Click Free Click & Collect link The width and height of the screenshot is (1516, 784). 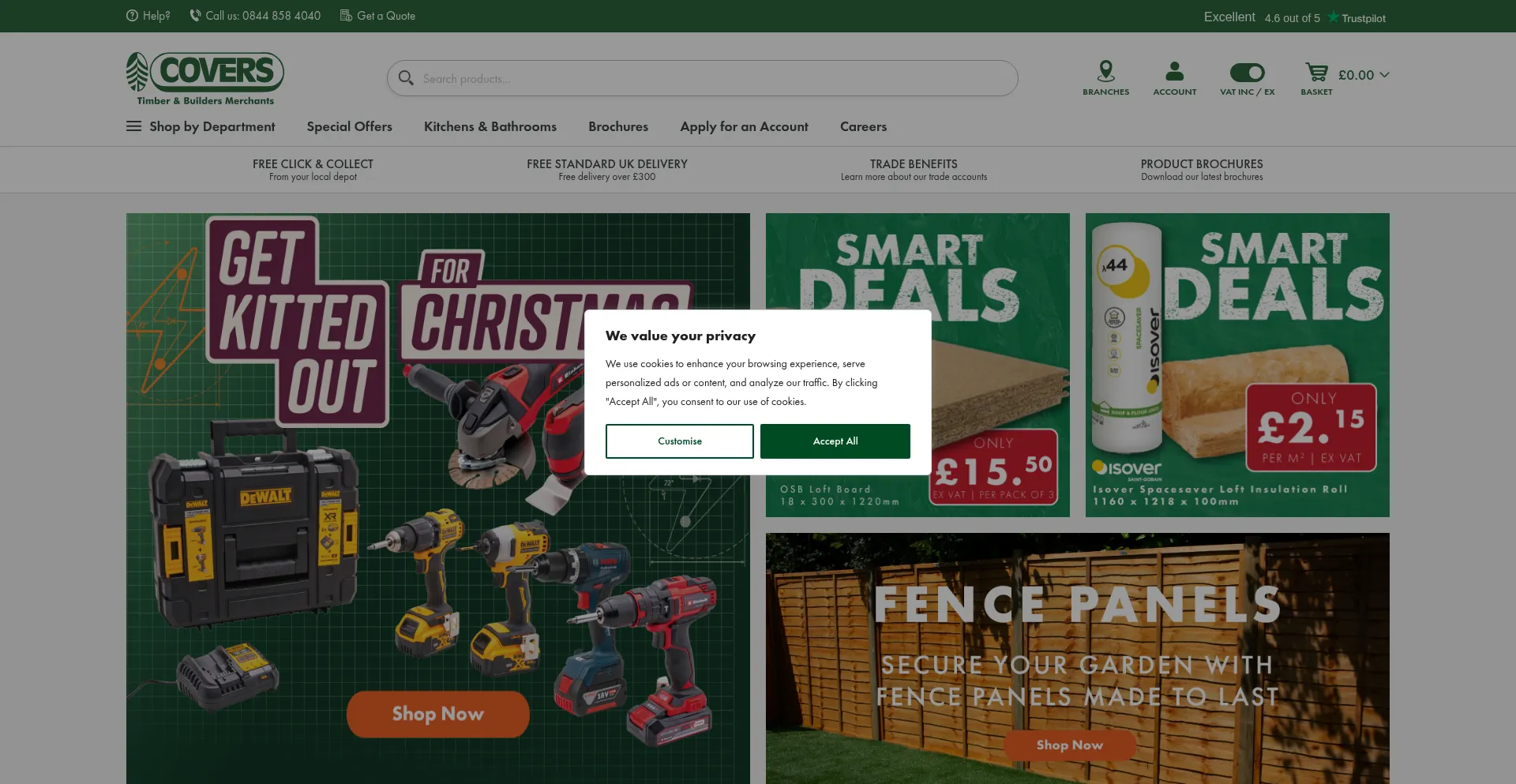(x=313, y=170)
